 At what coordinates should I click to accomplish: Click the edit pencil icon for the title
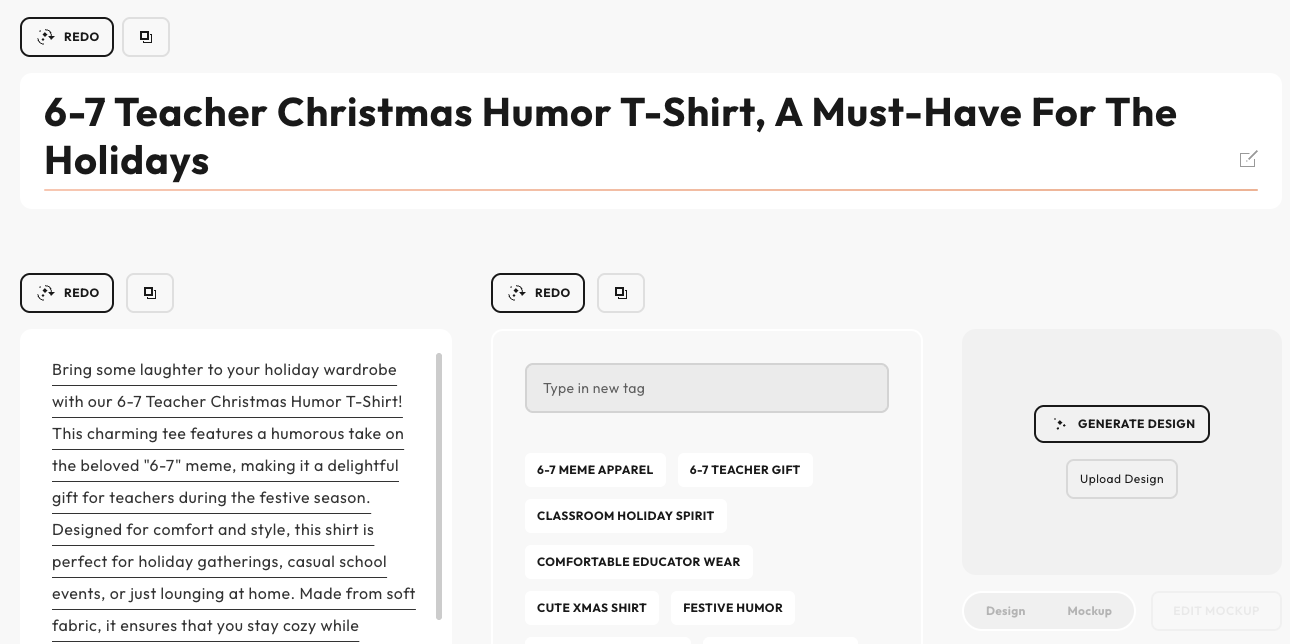1248,159
